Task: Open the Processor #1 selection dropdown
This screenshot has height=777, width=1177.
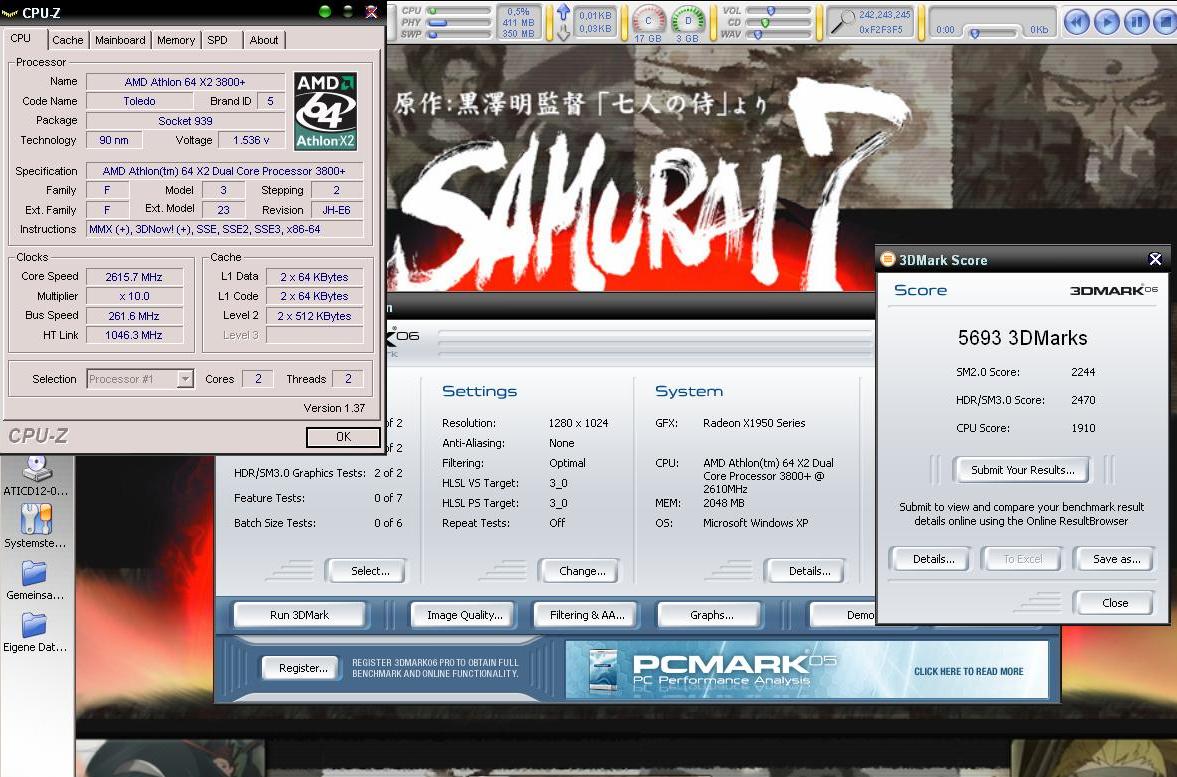Action: [140, 379]
